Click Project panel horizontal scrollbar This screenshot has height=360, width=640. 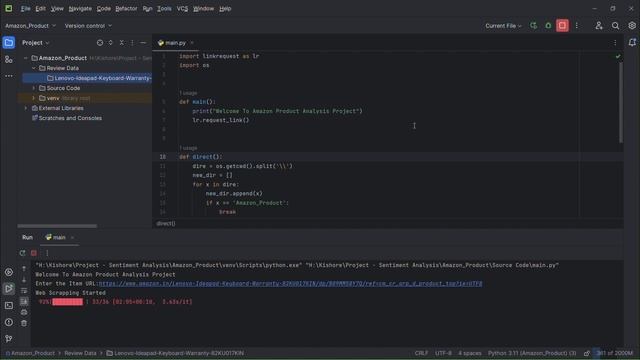57,226
